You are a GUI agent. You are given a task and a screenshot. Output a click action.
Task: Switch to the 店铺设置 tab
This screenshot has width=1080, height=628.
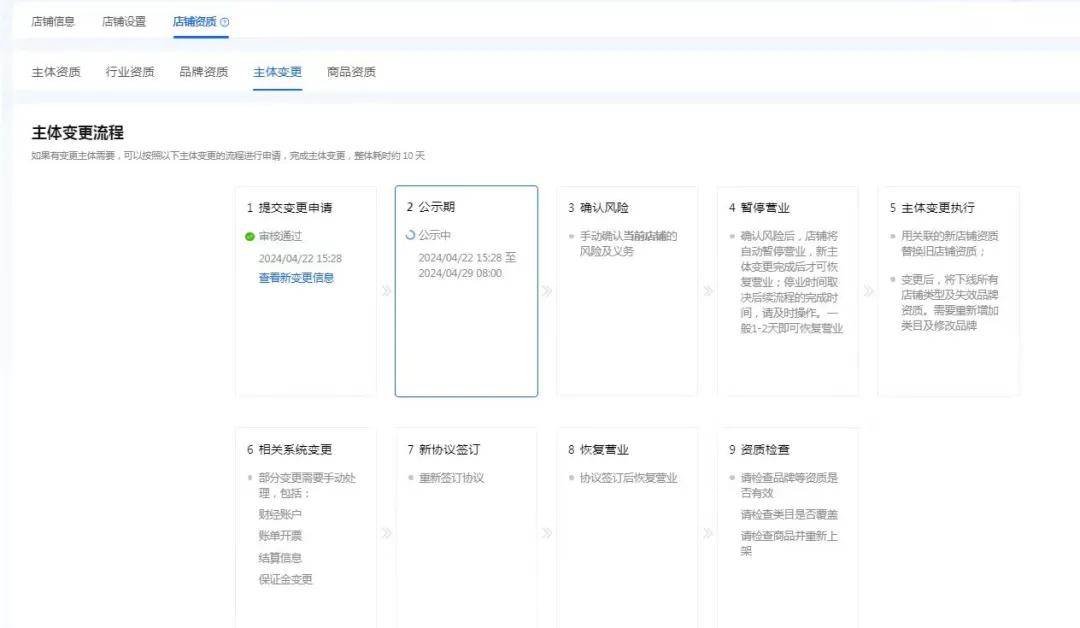pos(124,21)
